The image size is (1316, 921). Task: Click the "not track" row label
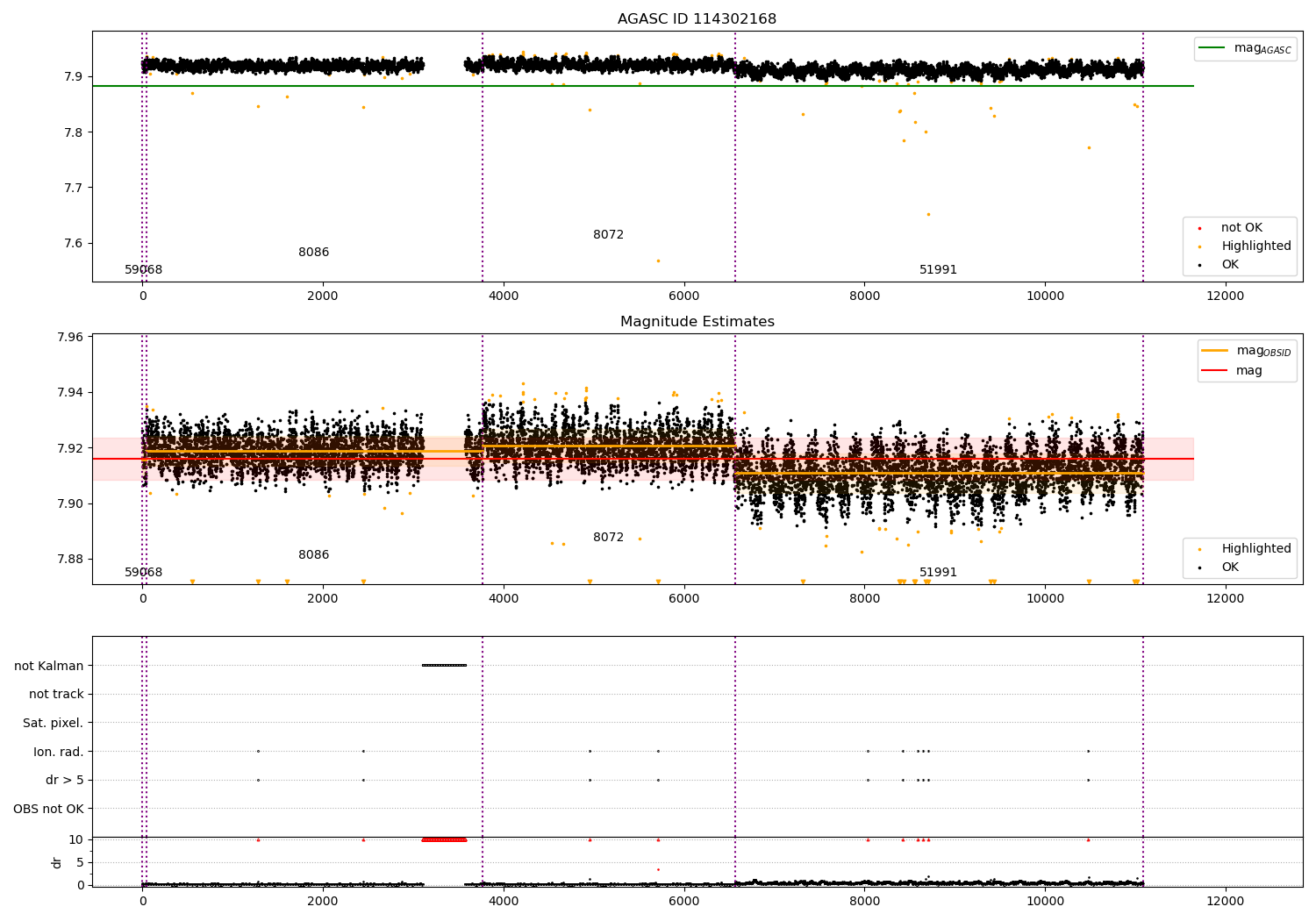click(x=56, y=695)
